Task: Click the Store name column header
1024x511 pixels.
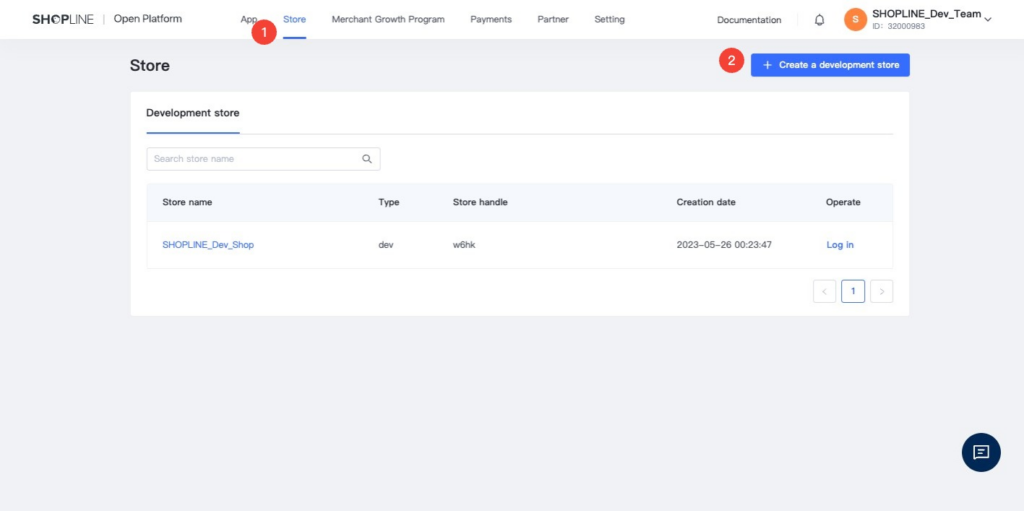Action: coord(187,203)
